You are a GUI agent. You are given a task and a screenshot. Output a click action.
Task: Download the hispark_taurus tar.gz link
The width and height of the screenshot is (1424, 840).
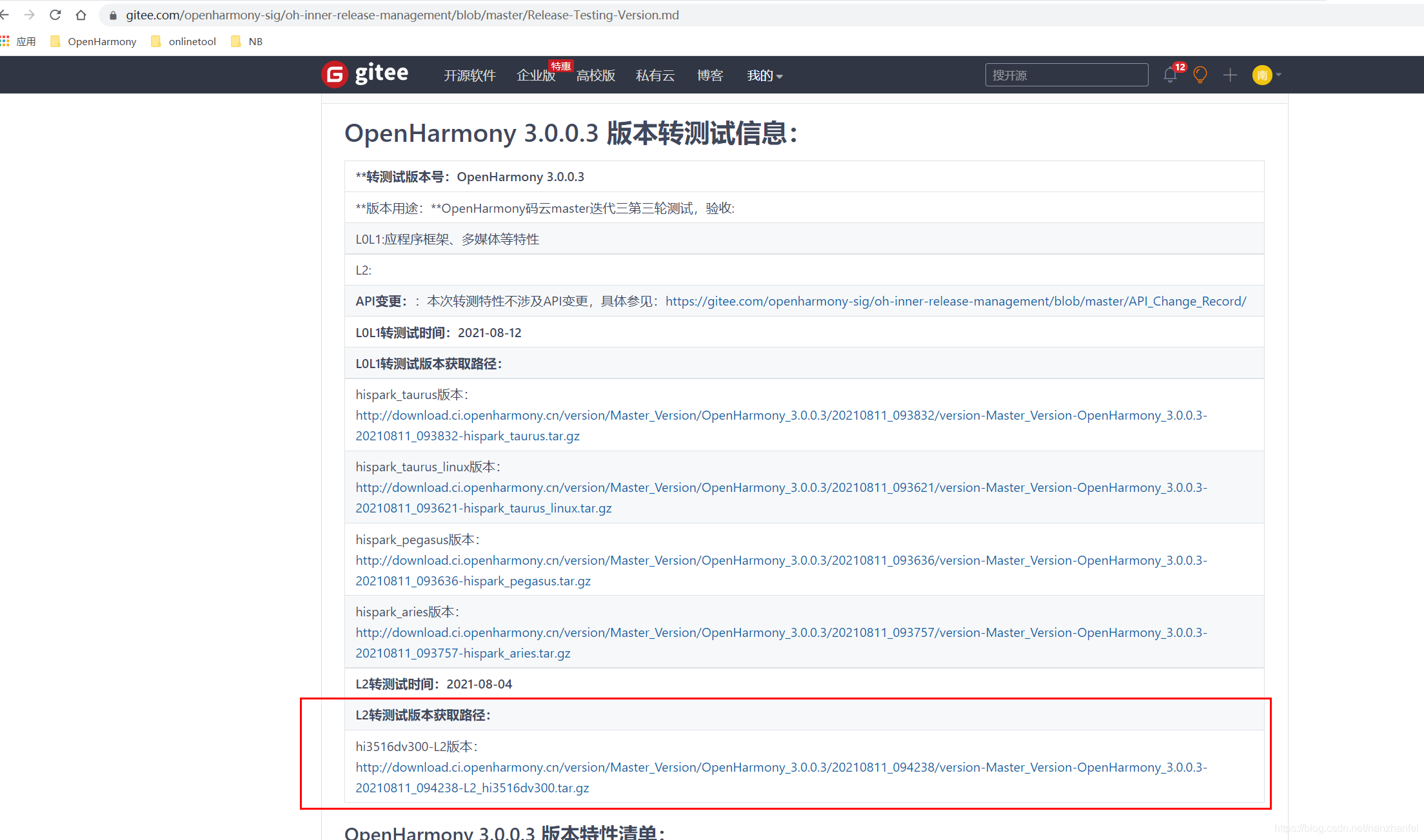pos(781,425)
